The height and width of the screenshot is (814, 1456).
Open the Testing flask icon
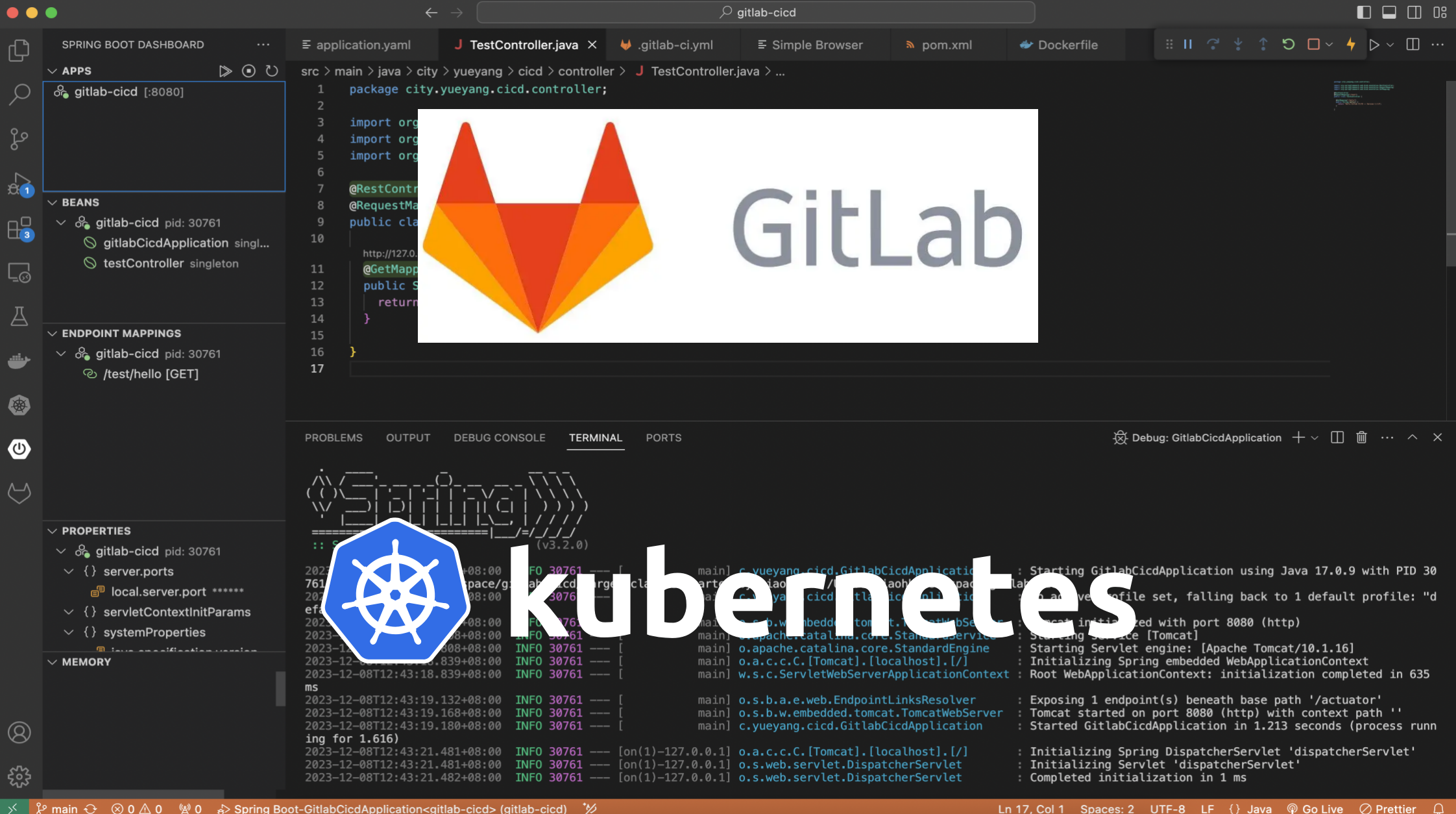click(x=19, y=317)
